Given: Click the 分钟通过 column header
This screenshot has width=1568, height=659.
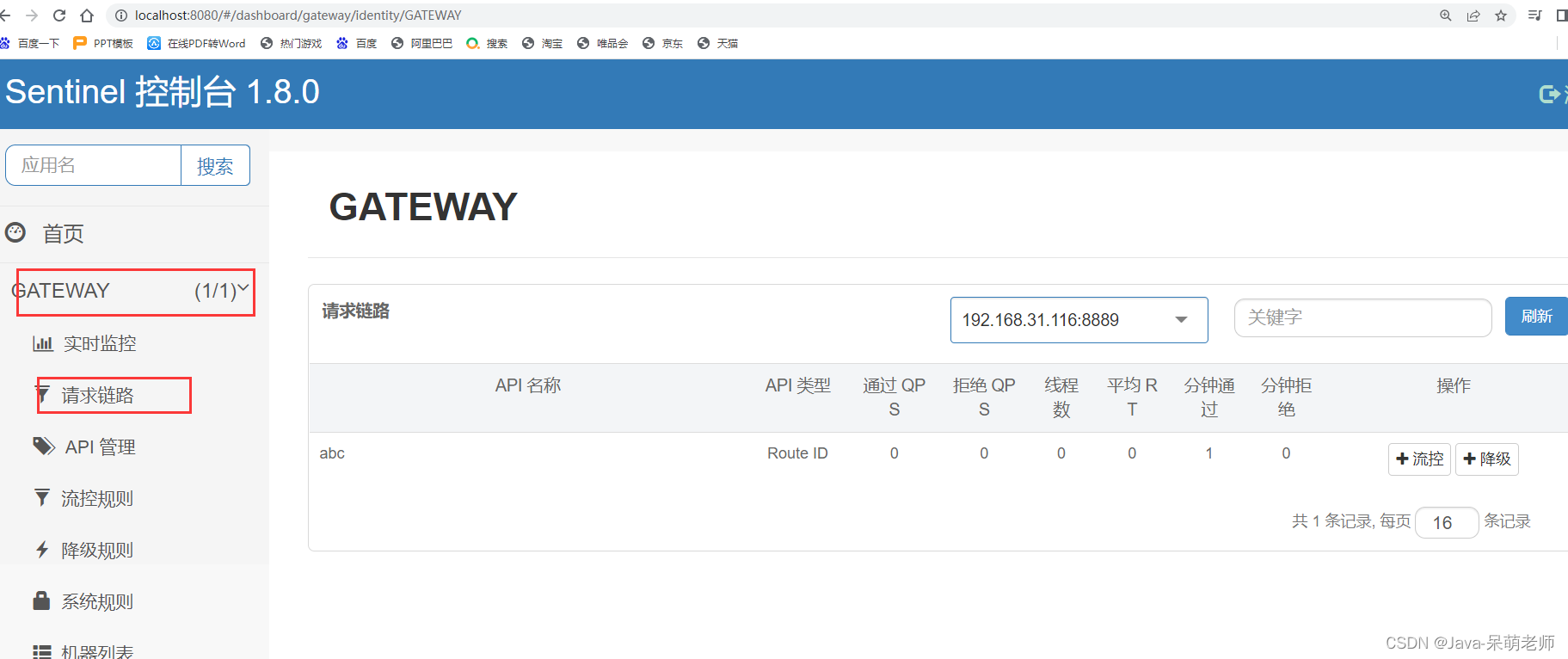Looking at the screenshot, I should [x=1209, y=397].
